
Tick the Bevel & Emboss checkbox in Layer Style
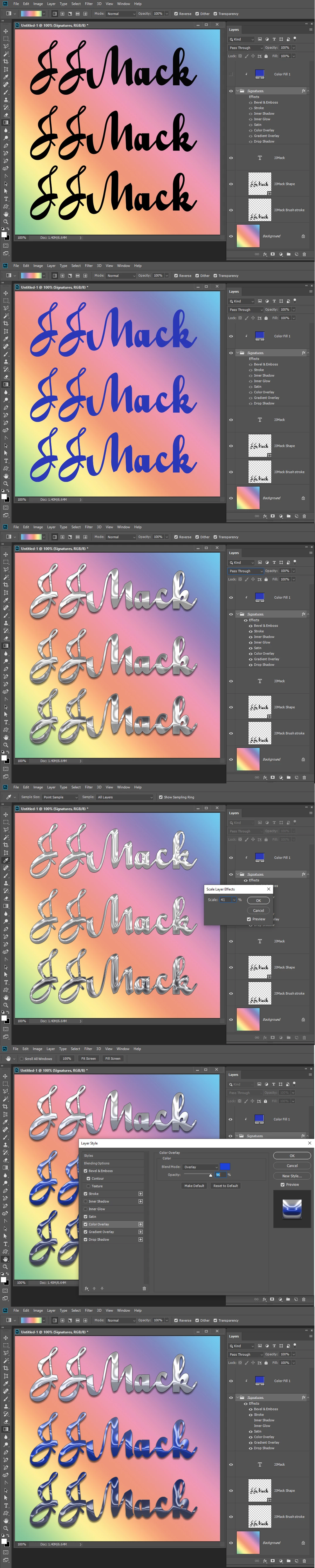click(85, 1171)
